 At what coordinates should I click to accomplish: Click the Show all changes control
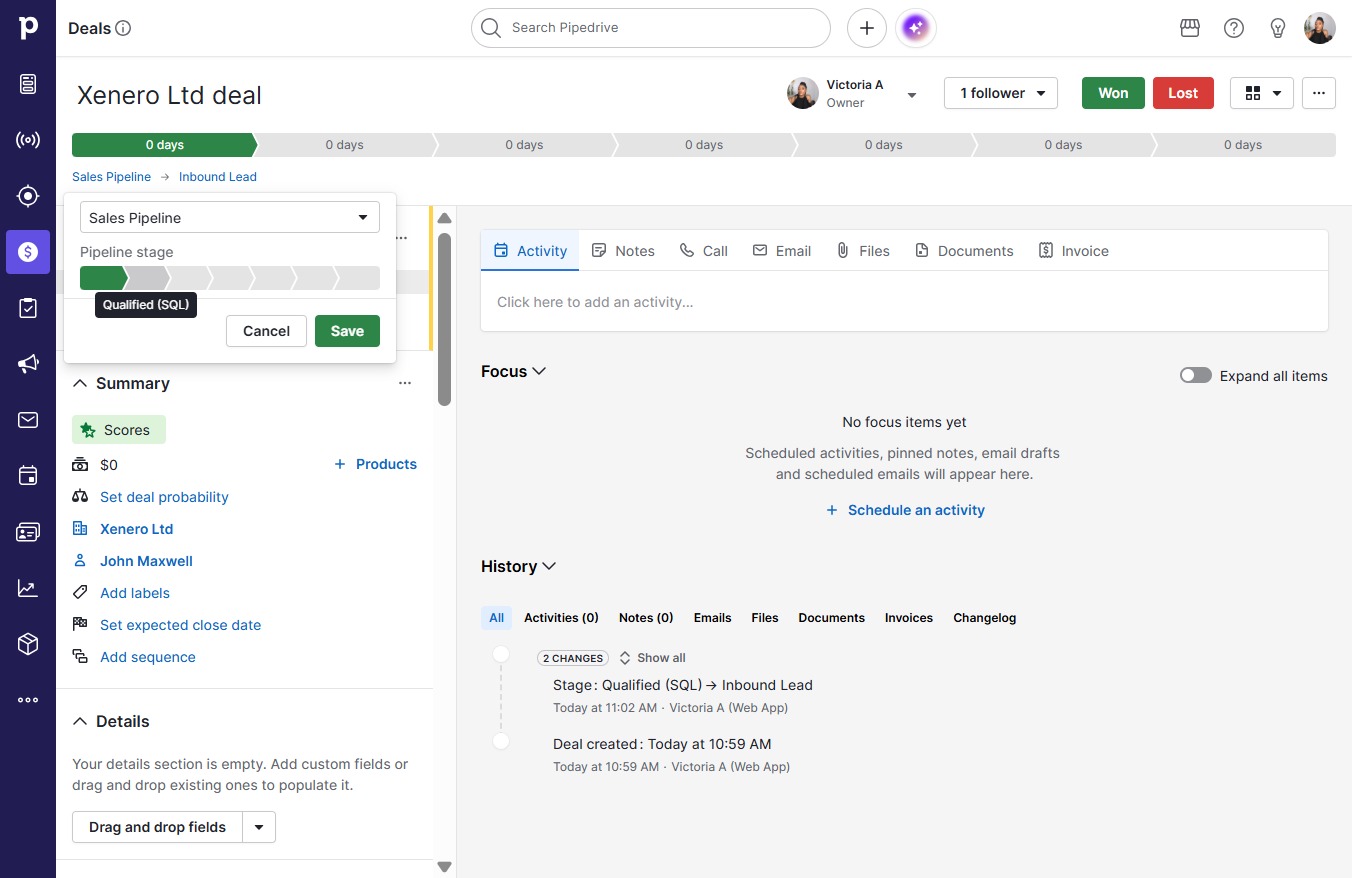(652, 658)
